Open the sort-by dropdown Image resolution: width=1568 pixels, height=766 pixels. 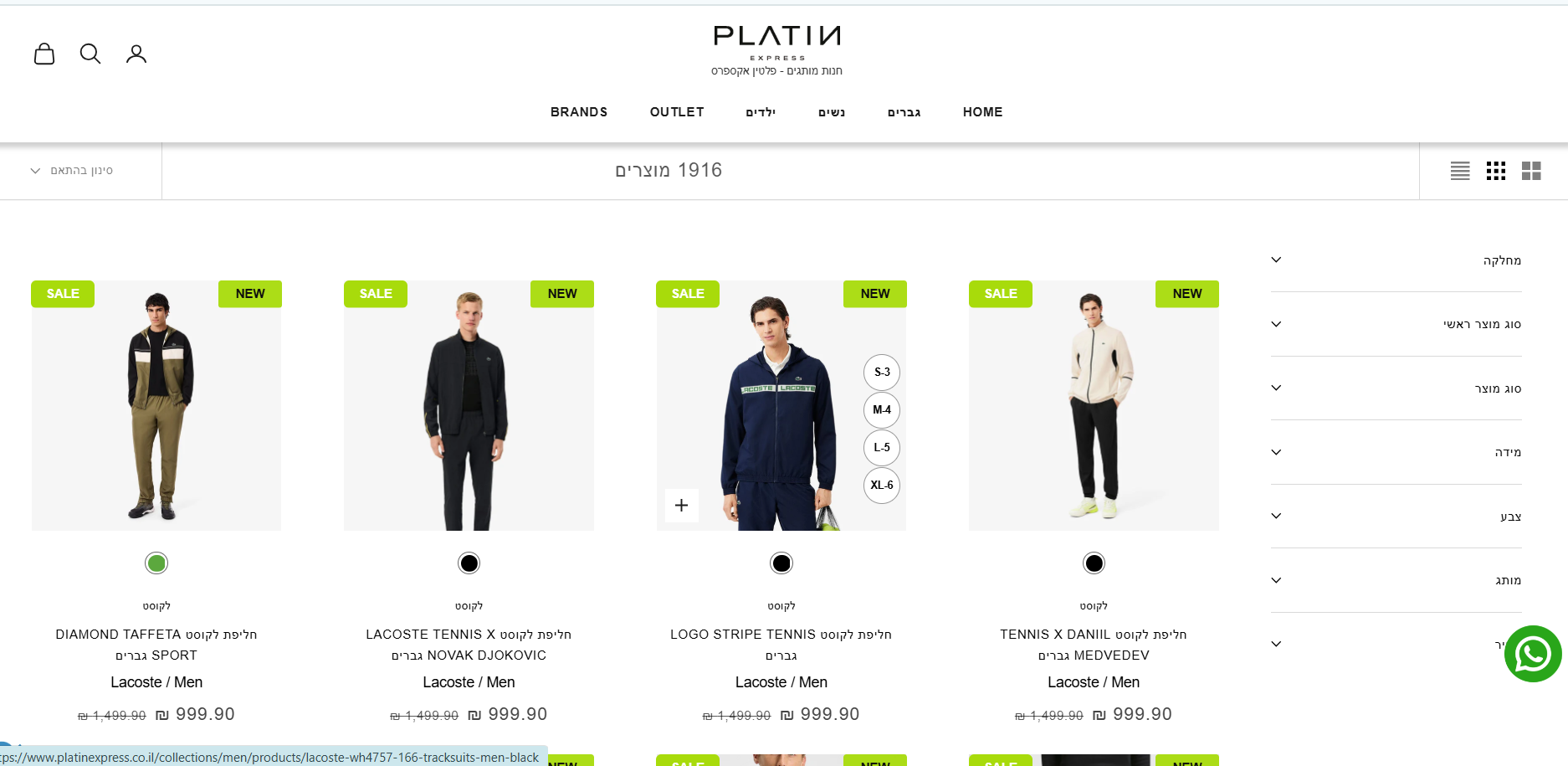(x=72, y=171)
